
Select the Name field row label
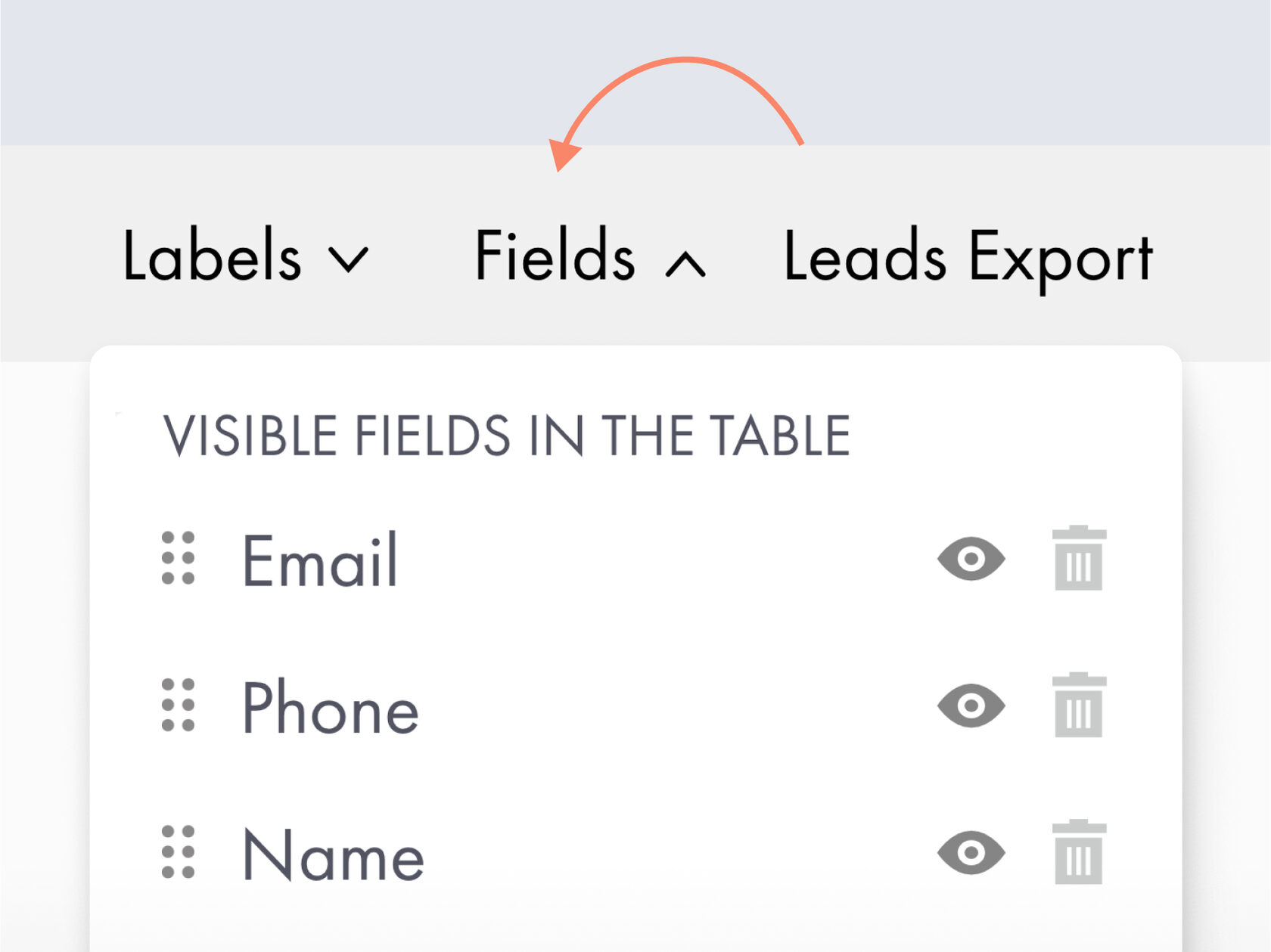click(x=333, y=855)
